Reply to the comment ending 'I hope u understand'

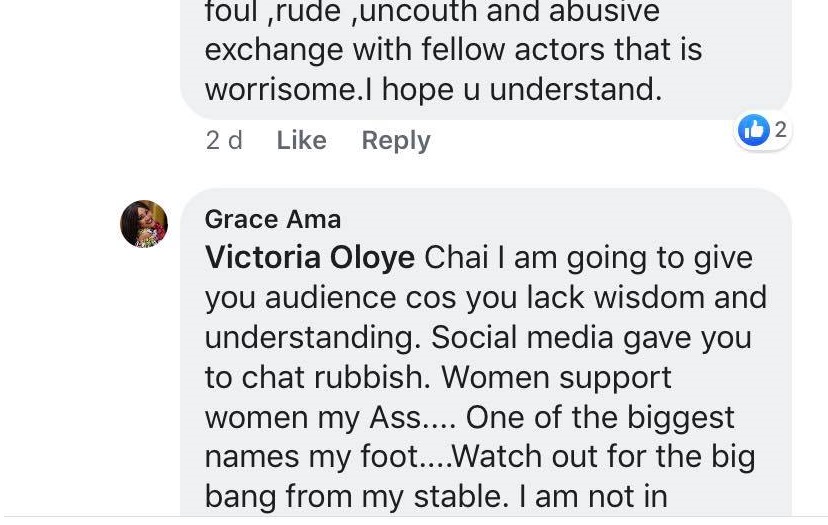[395, 140]
